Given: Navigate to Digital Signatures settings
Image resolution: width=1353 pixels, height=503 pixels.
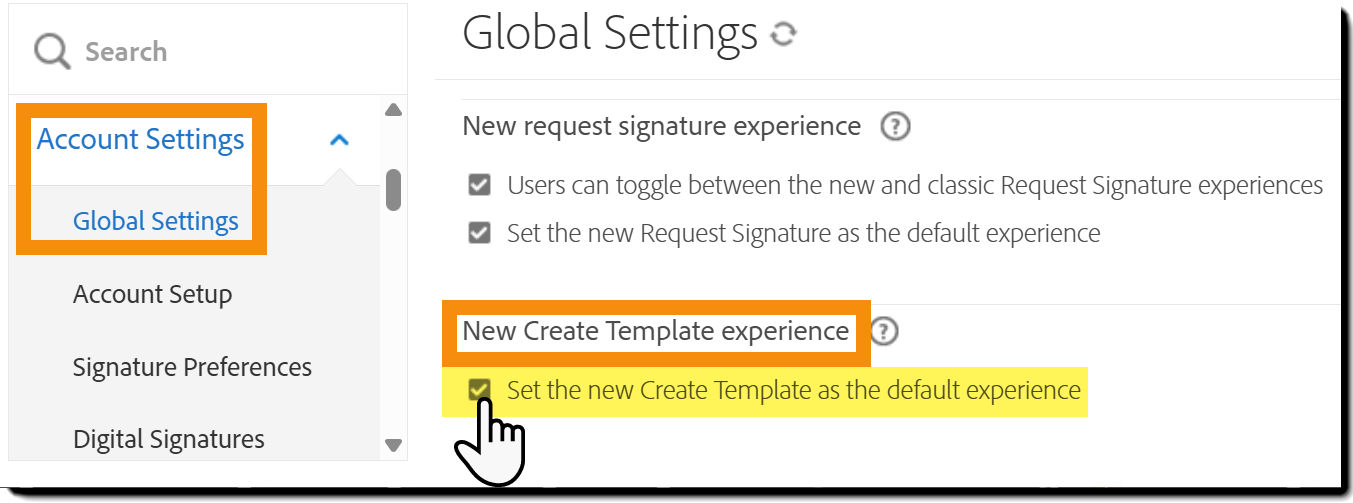Looking at the screenshot, I should [x=169, y=439].
